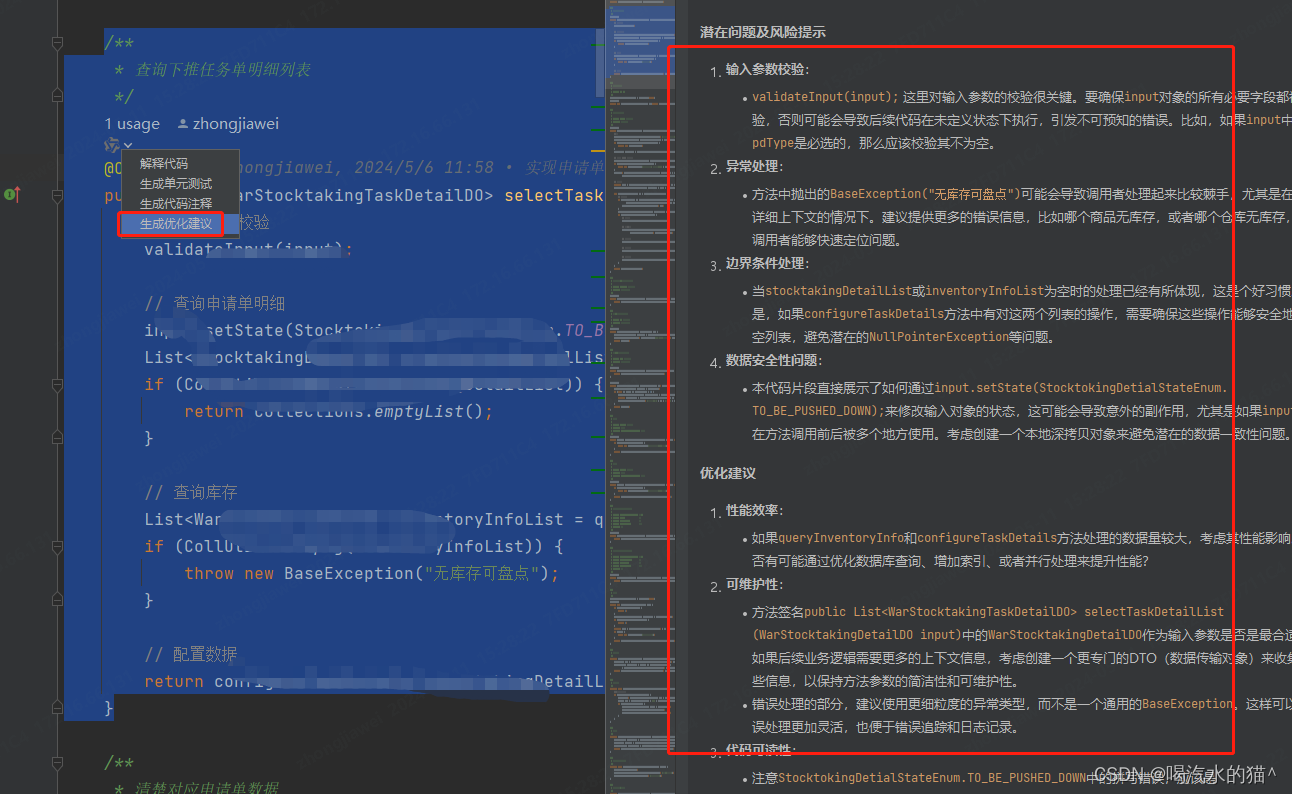Toggle fold marker below 'return Collections.emptyList()'
This screenshot has width=1292, height=794.
(57, 438)
